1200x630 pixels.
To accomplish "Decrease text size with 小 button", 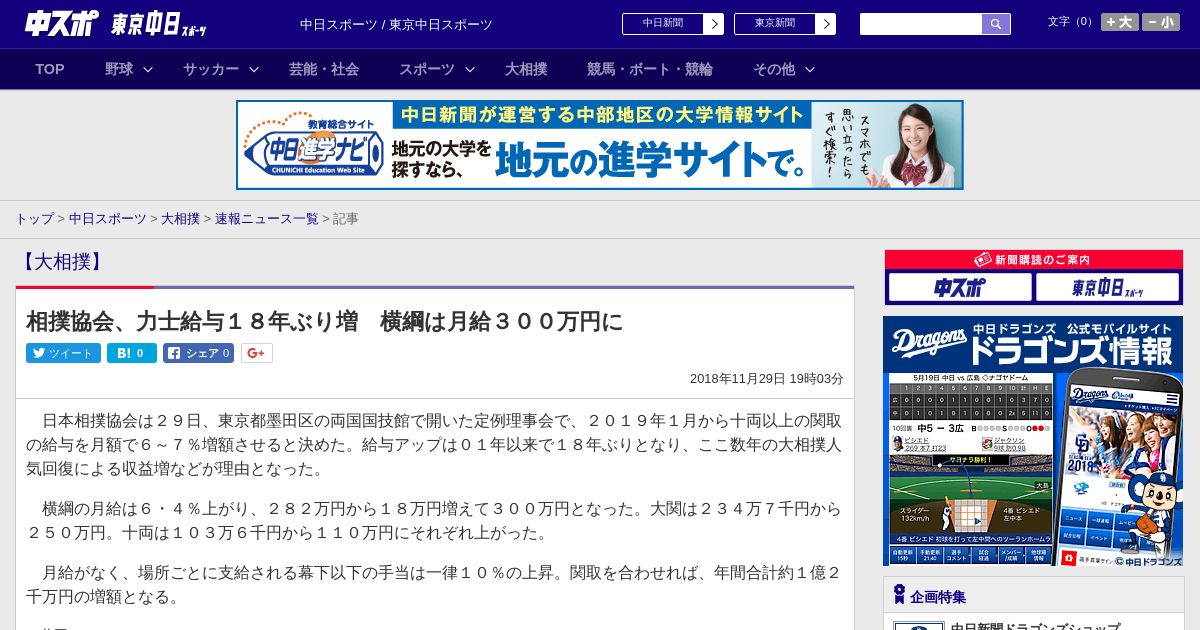I will click(1161, 22).
